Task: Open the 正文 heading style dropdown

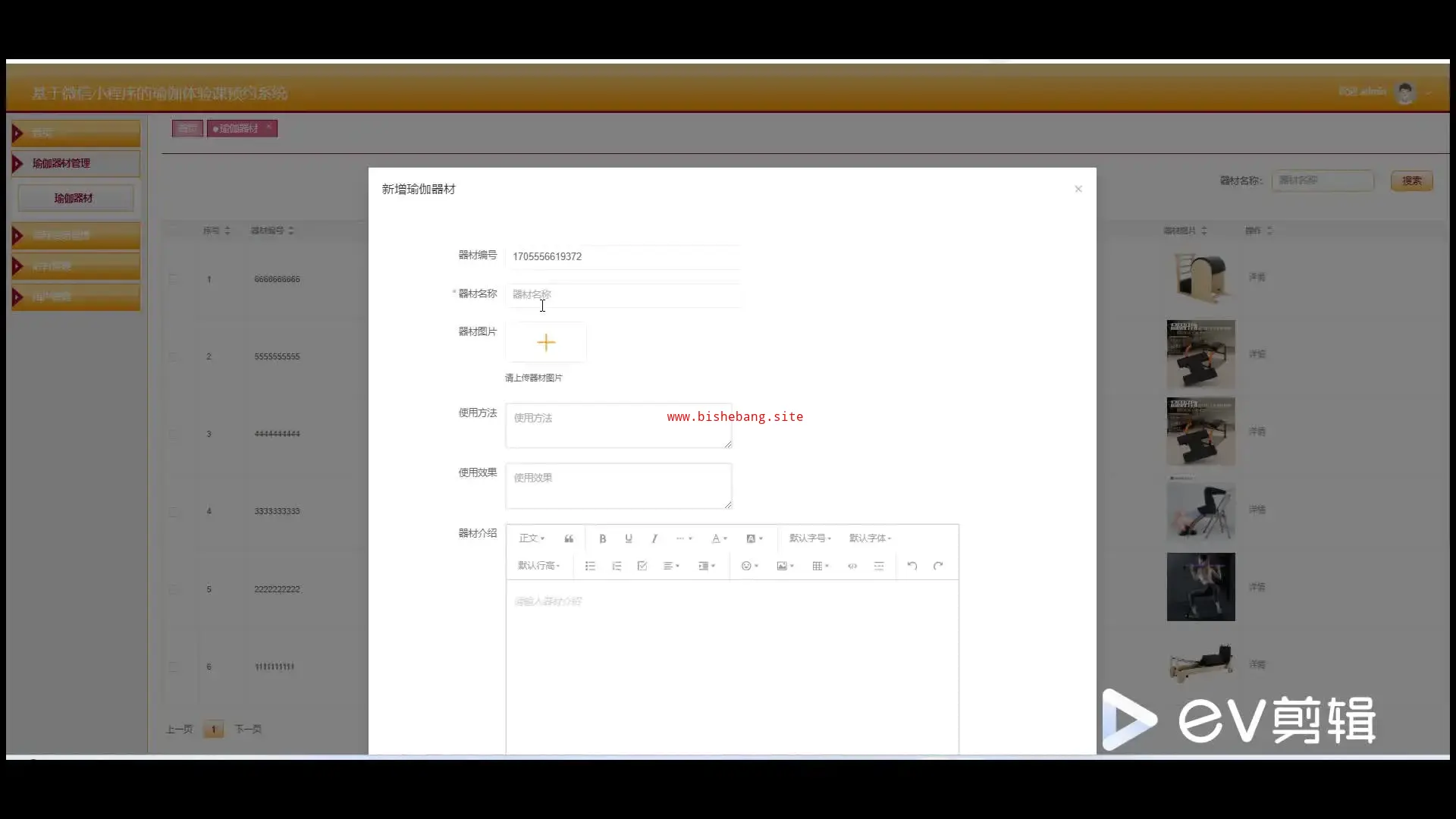Action: 532,538
